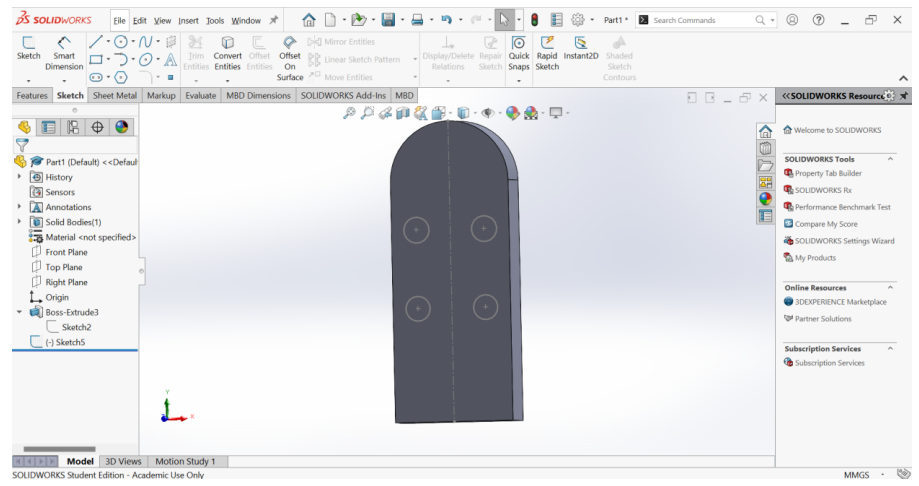Click the tree filter funnel icon
Viewport: 919px width, 486px height.
(x=22, y=145)
